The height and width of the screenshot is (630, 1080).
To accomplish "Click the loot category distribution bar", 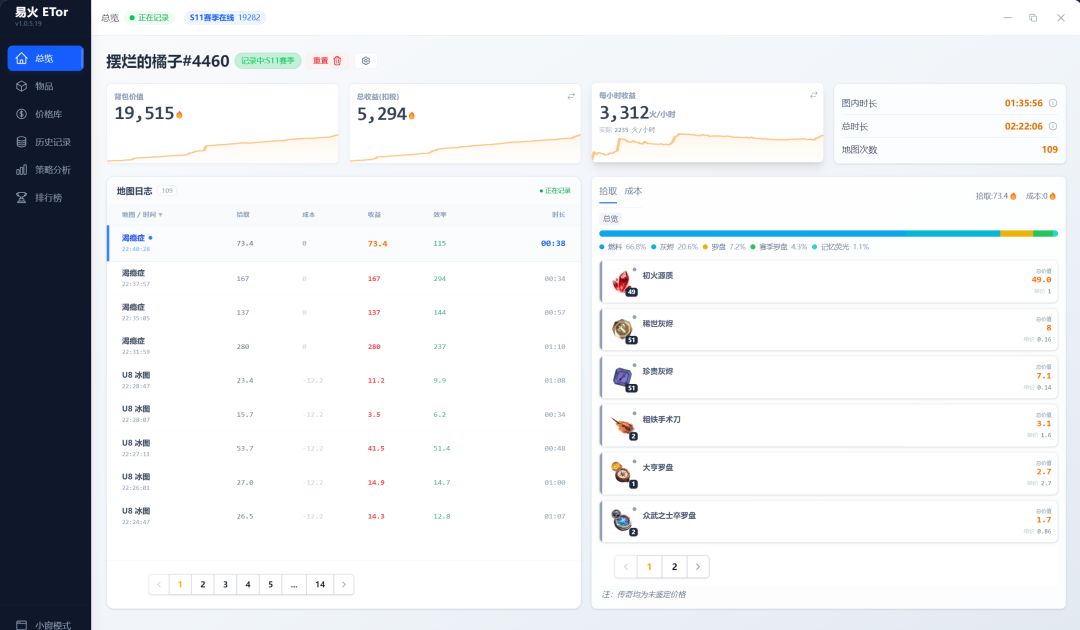I will tap(829, 234).
